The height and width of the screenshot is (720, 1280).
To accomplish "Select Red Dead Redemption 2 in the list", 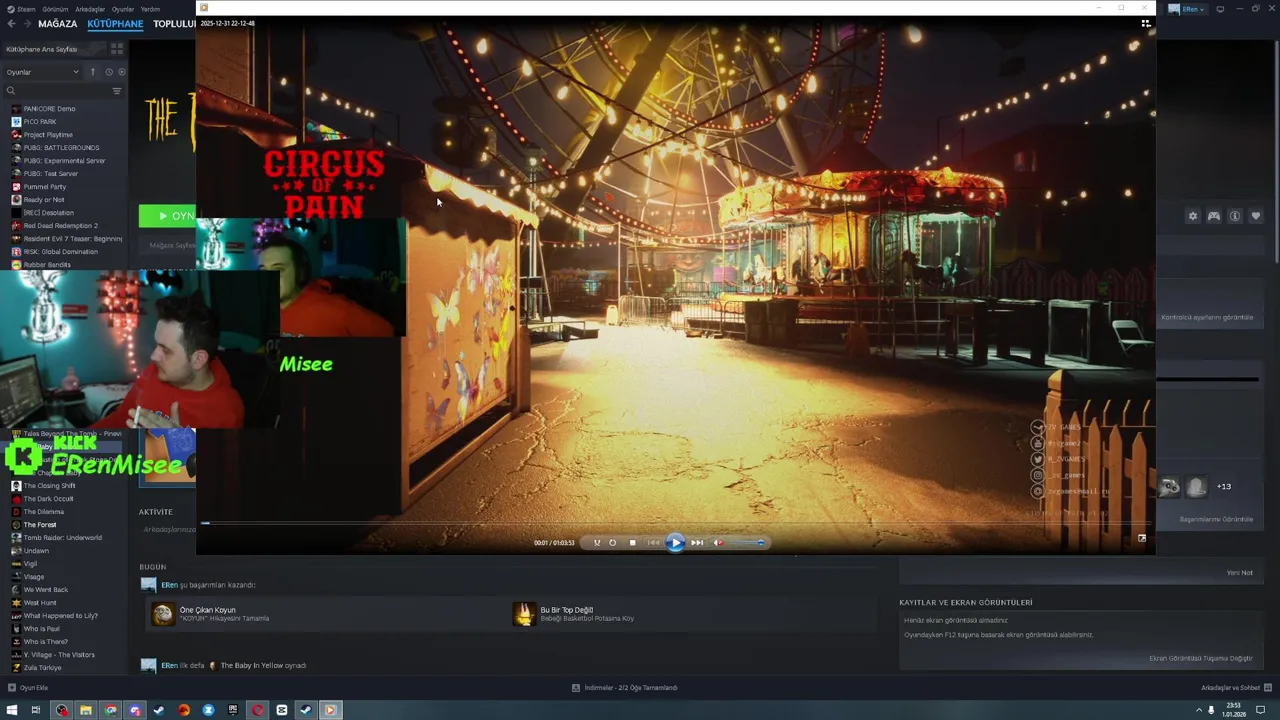I will 60,225.
